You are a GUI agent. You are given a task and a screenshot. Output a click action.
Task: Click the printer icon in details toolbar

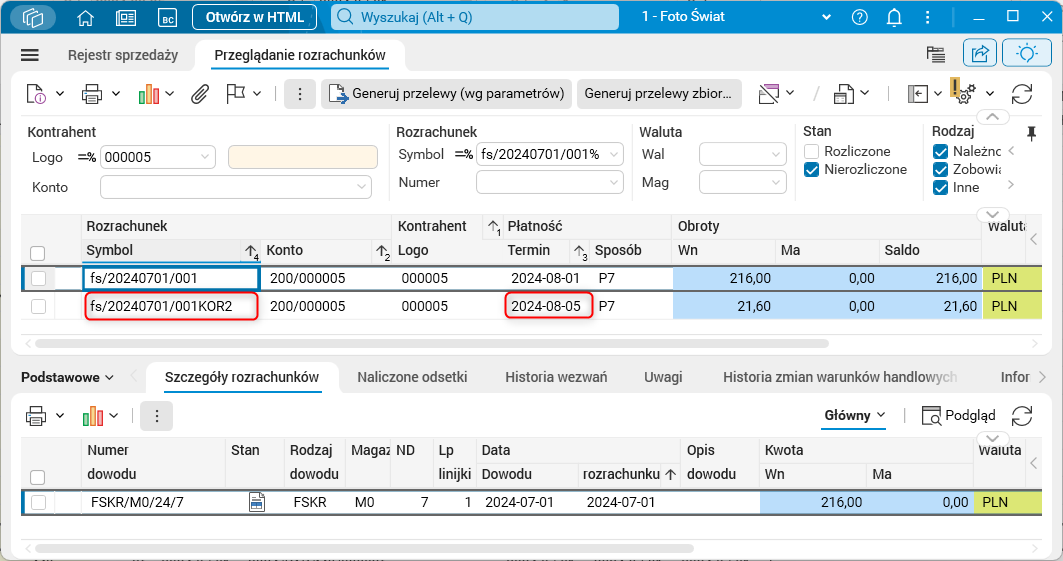click(36, 415)
